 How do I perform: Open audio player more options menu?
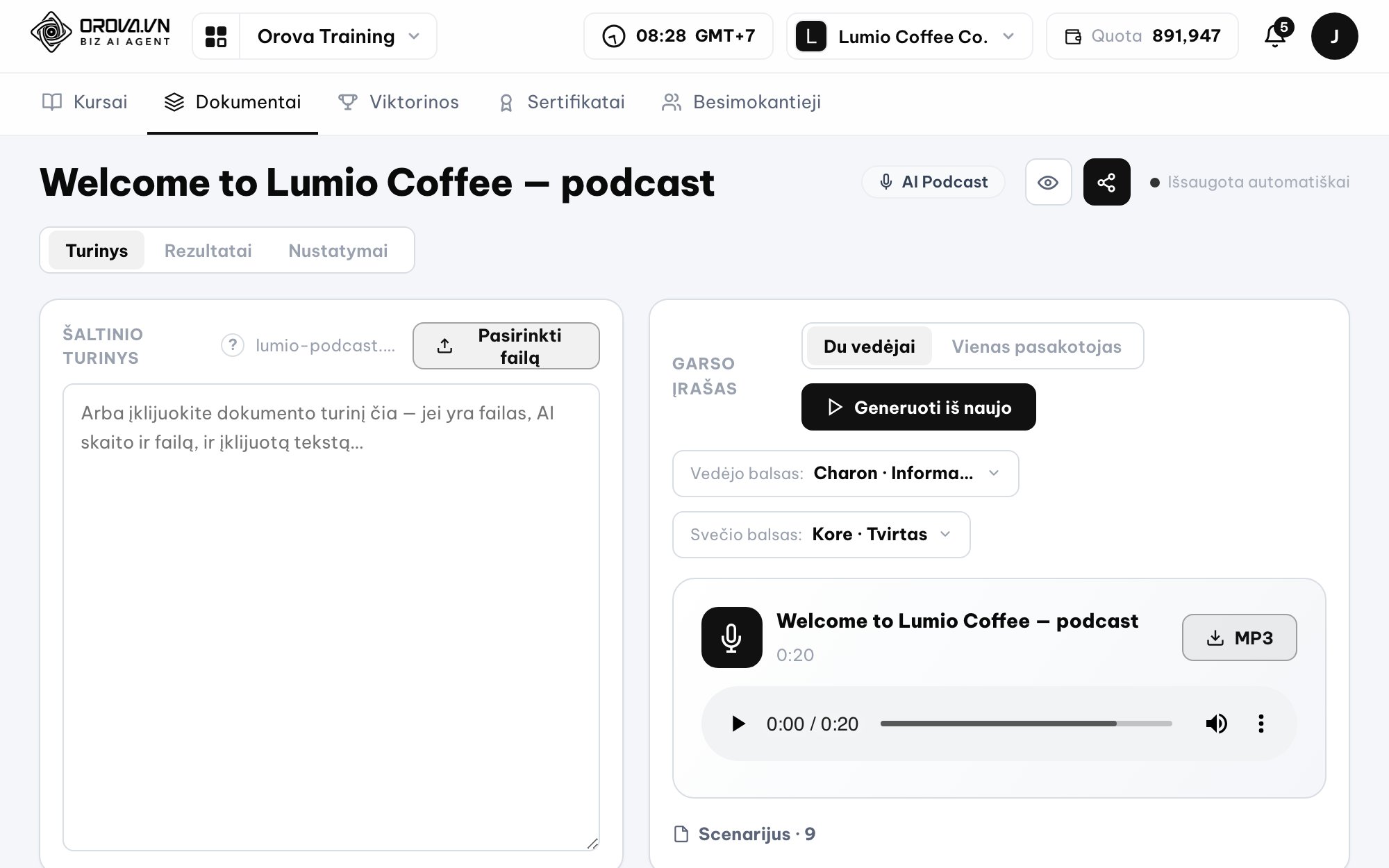(x=1261, y=724)
